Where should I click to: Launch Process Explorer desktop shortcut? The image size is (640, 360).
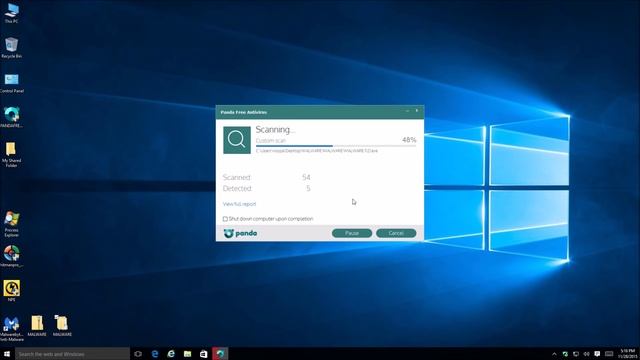click(11, 224)
